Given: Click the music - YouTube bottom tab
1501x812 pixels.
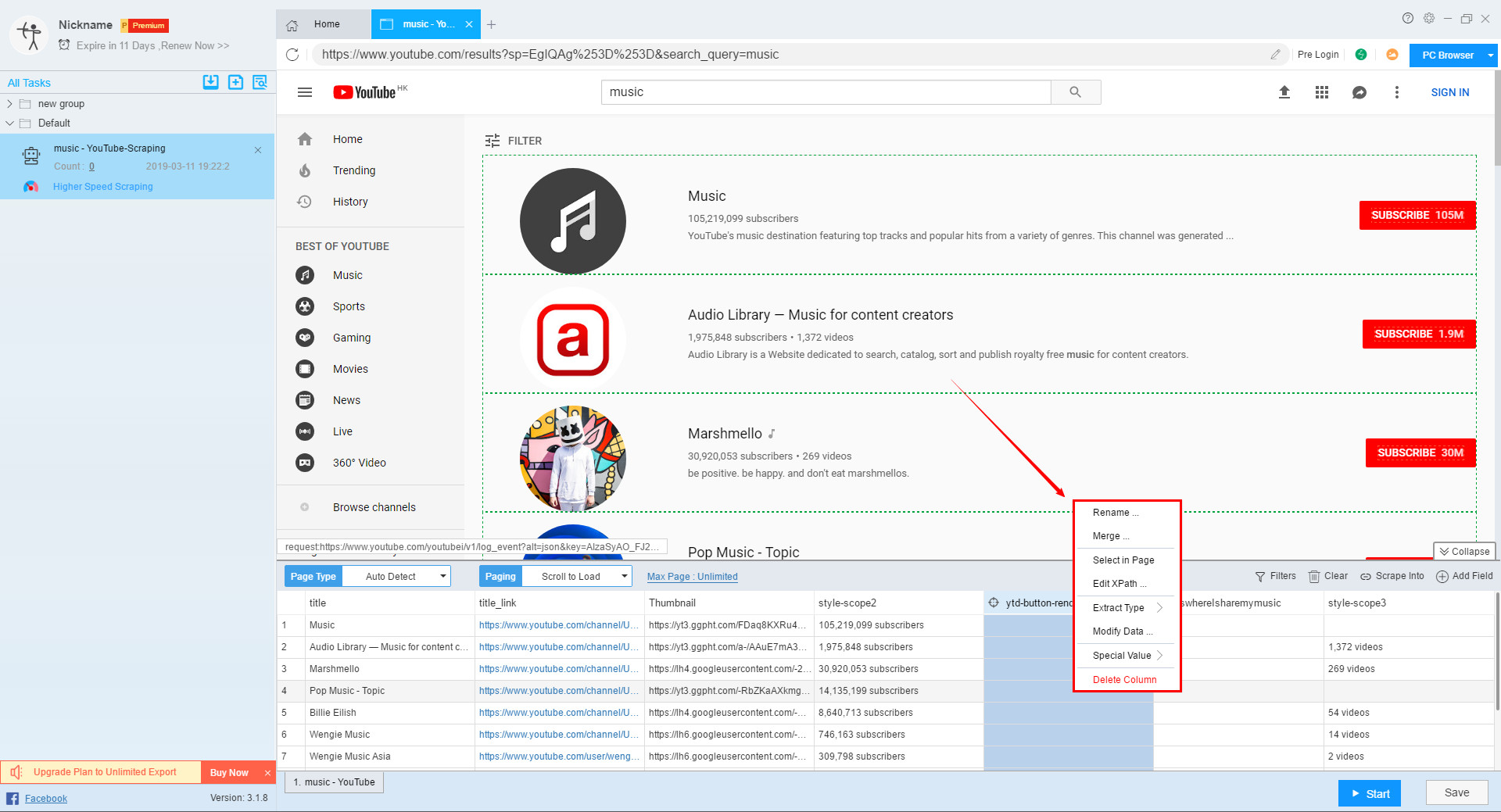Looking at the screenshot, I should tap(334, 782).
